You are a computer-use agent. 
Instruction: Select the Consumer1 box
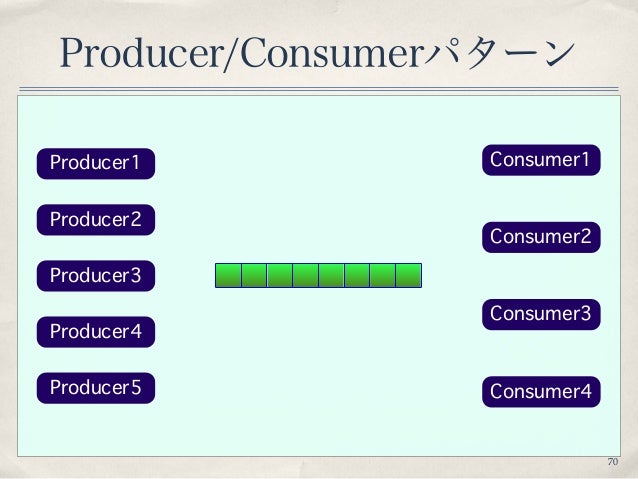pyautogui.click(x=541, y=160)
